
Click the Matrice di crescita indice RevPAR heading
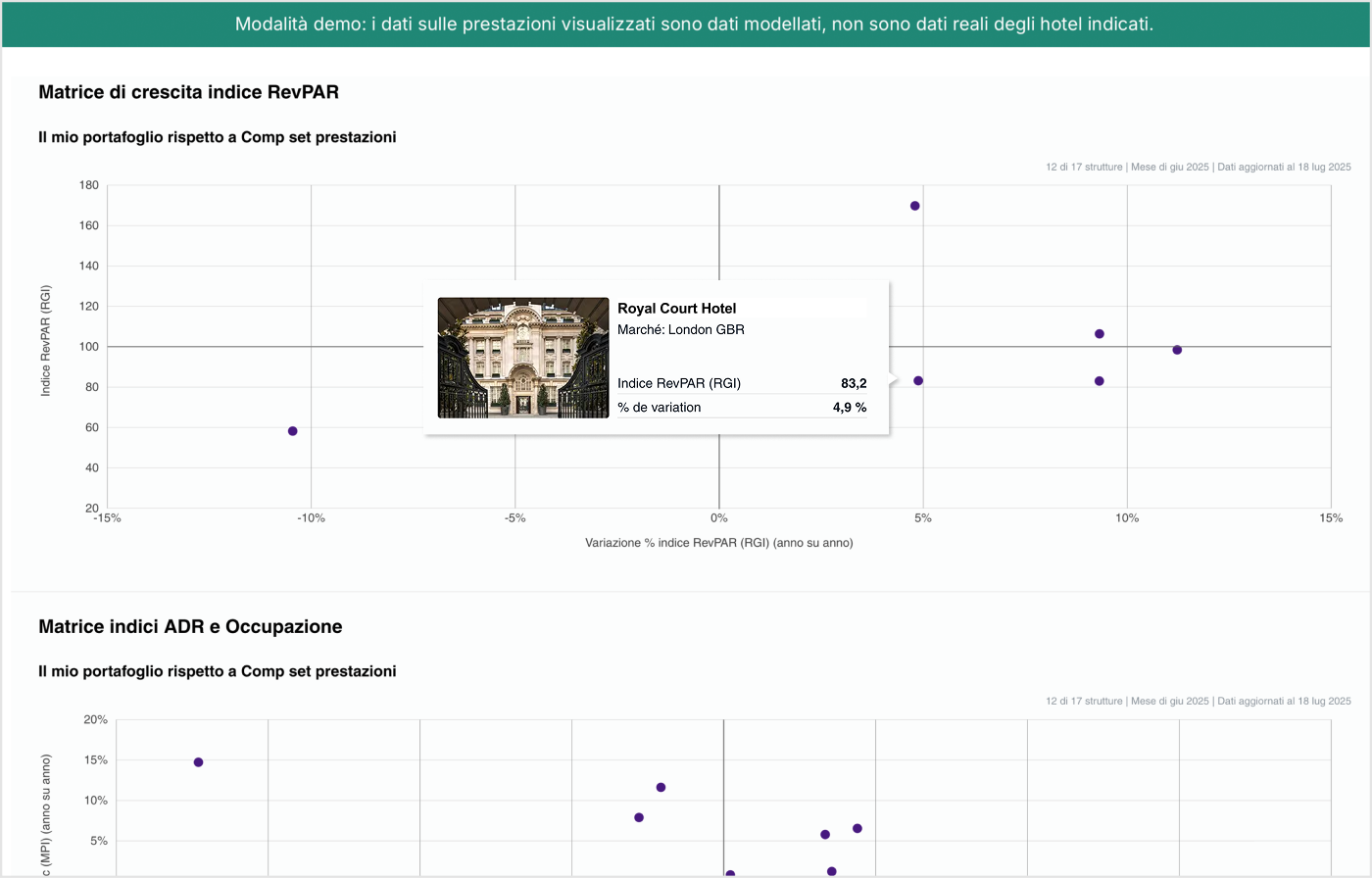tap(188, 92)
